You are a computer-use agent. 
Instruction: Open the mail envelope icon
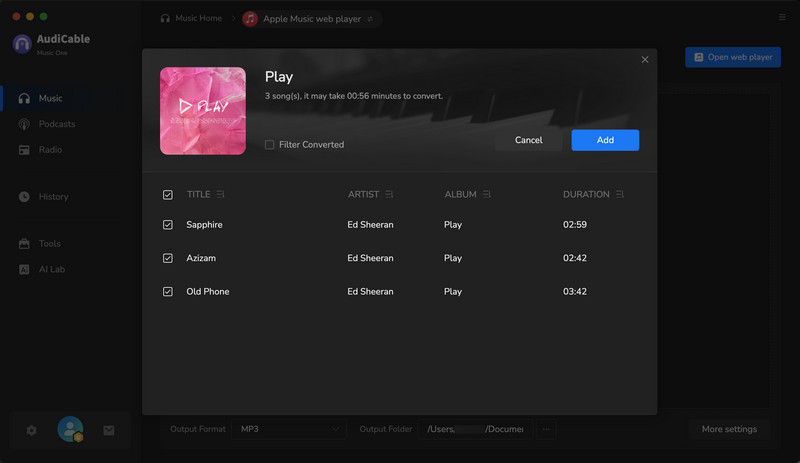tap(109, 430)
